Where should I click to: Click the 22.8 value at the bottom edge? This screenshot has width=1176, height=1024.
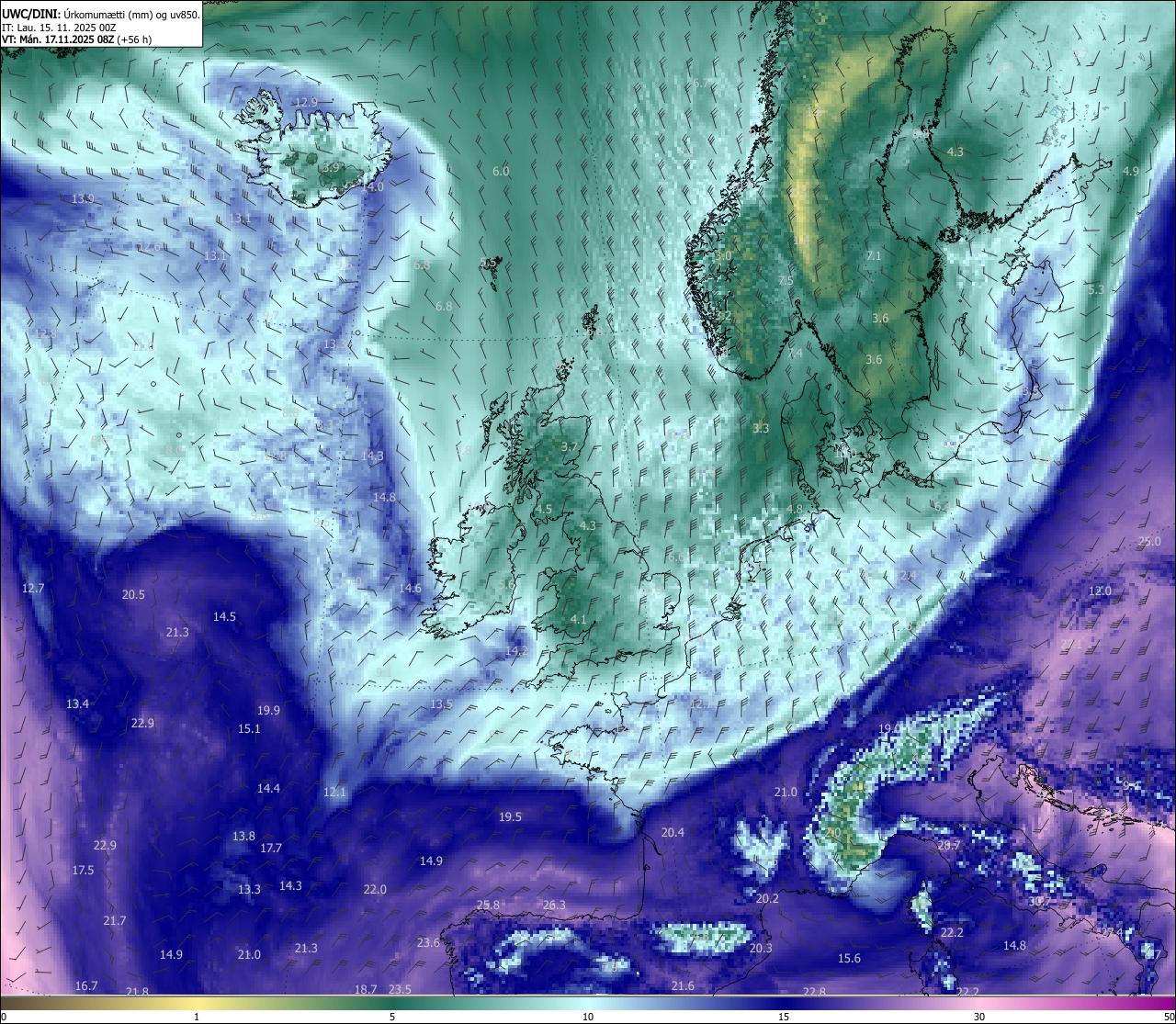814,992
